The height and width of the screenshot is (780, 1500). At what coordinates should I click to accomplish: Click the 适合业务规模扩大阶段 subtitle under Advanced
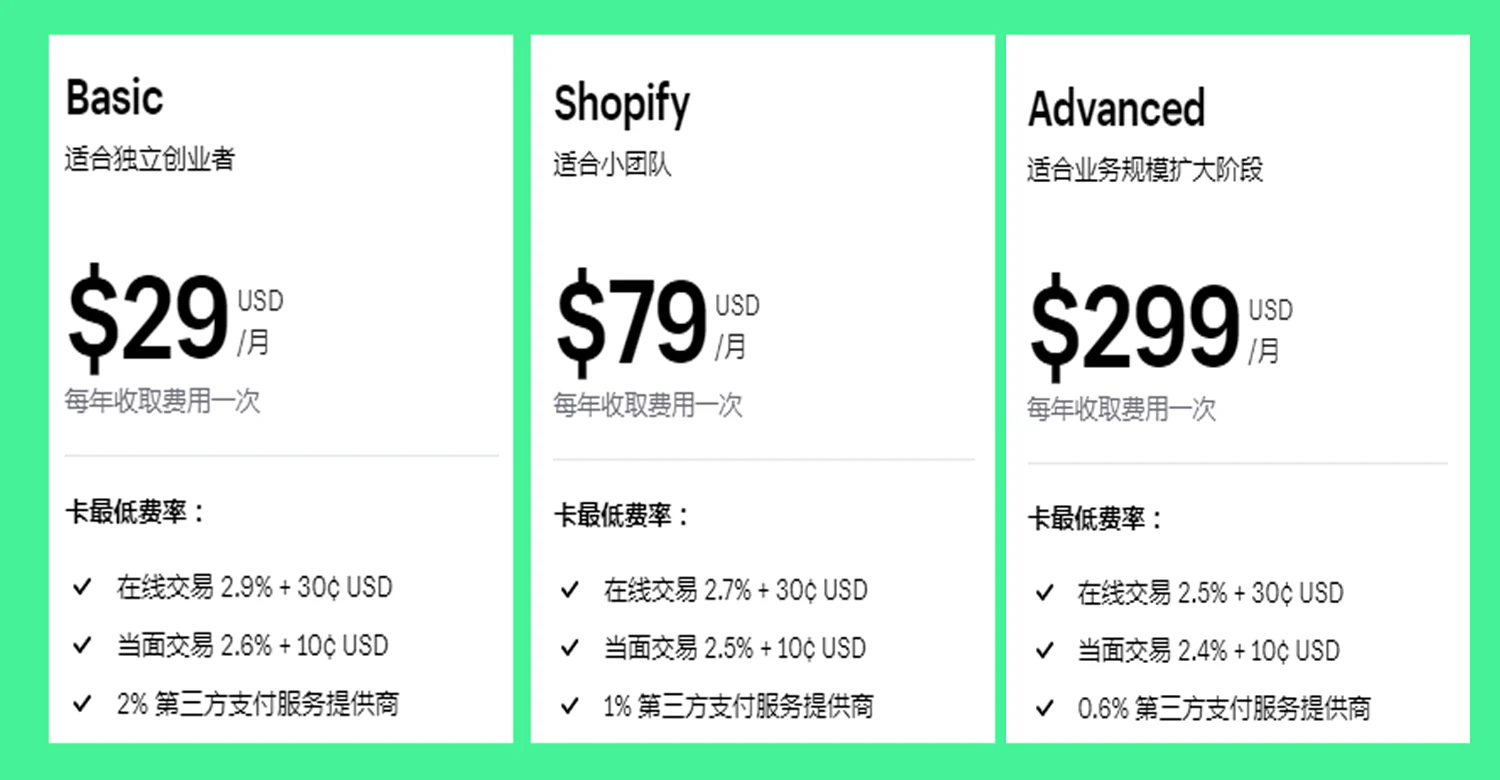pos(1145,169)
